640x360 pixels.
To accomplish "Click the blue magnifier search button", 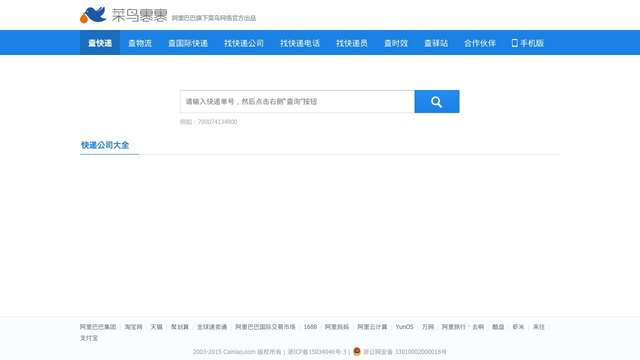I will (x=437, y=102).
